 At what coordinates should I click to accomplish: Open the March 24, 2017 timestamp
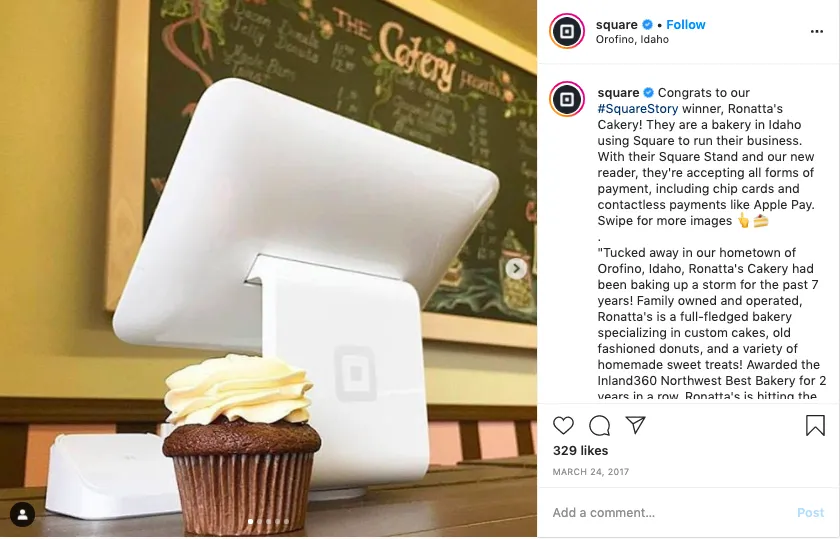591,472
